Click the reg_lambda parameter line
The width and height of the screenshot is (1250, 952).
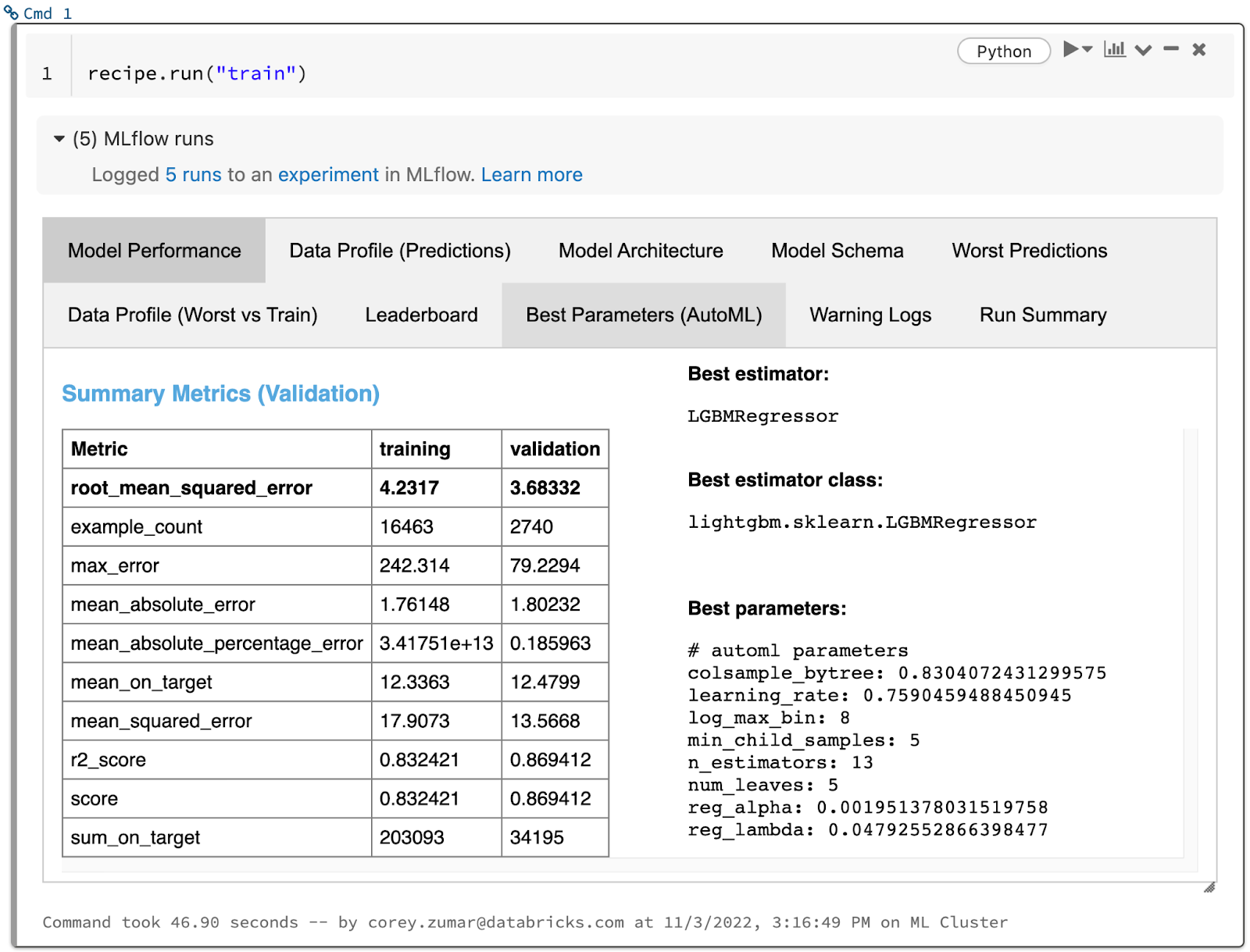click(868, 829)
